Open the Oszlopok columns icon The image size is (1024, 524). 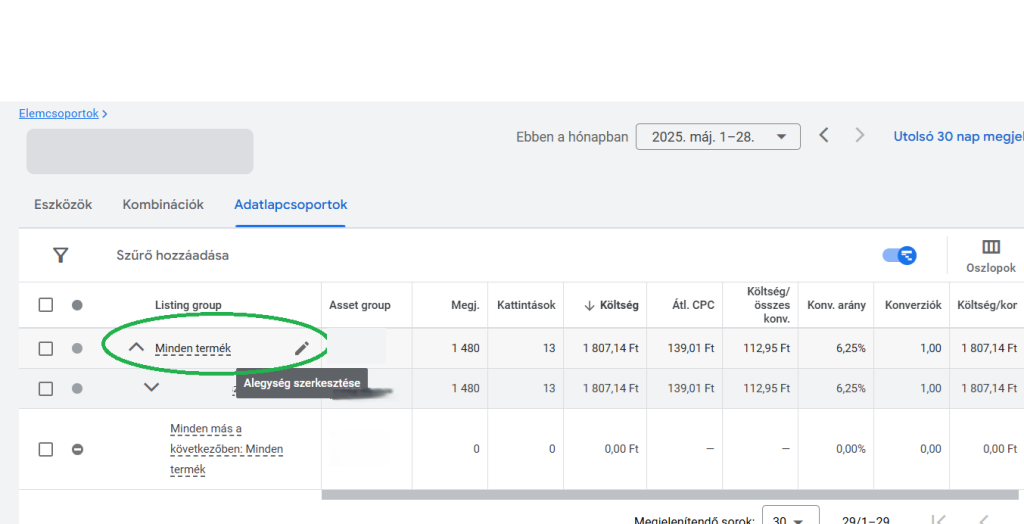(990, 248)
